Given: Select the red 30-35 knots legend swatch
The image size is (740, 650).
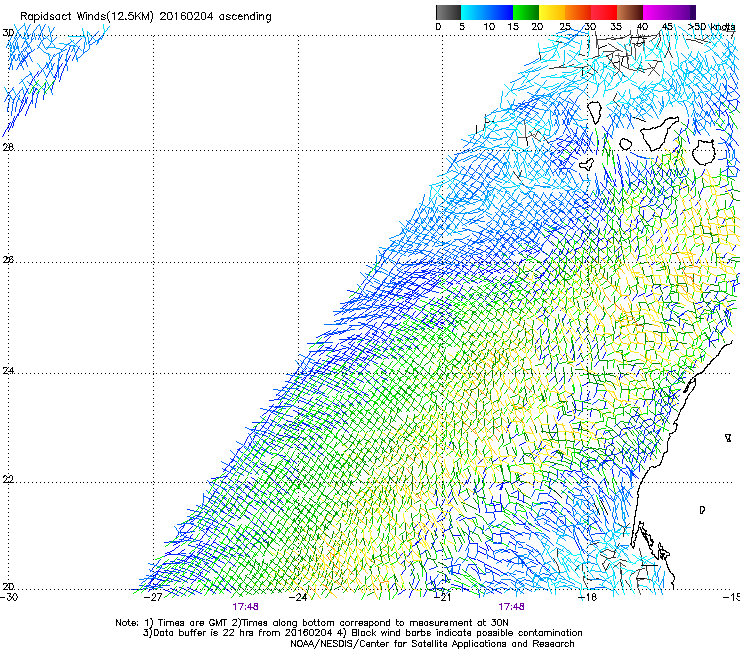Looking at the screenshot, I should click(x=604, y=12).
